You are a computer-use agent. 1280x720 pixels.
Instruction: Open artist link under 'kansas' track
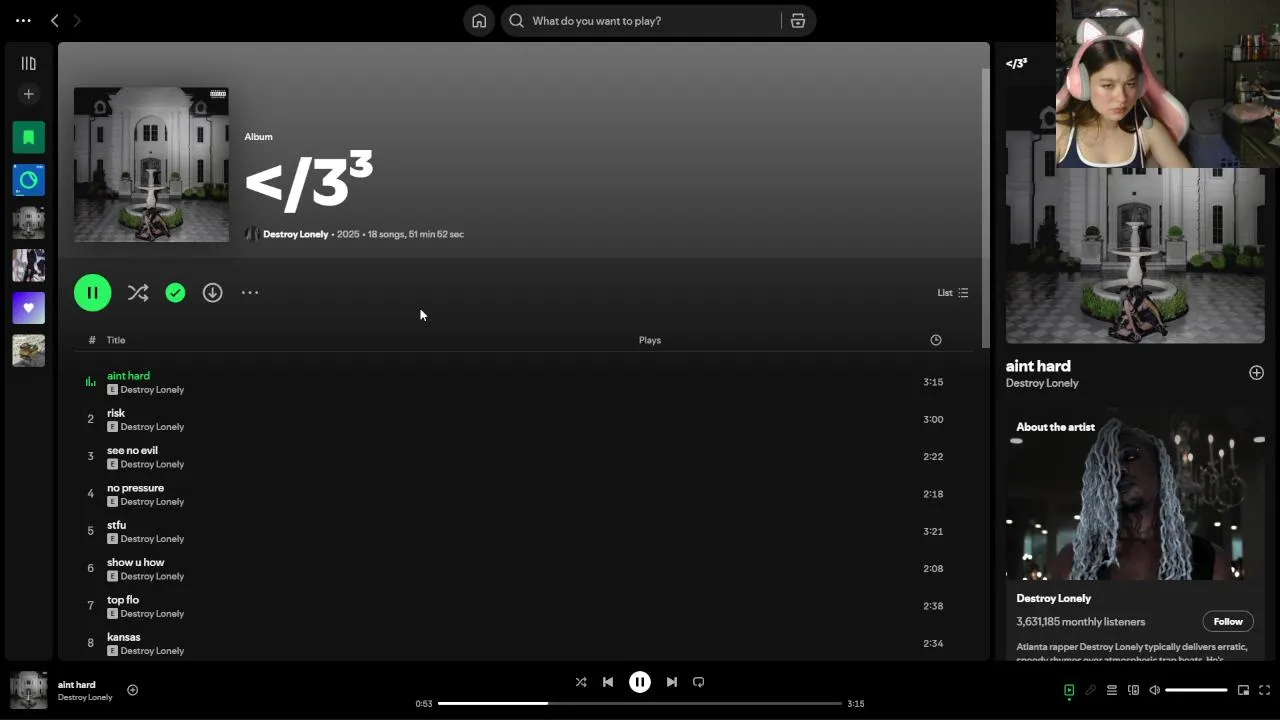[x=152, y=651]
